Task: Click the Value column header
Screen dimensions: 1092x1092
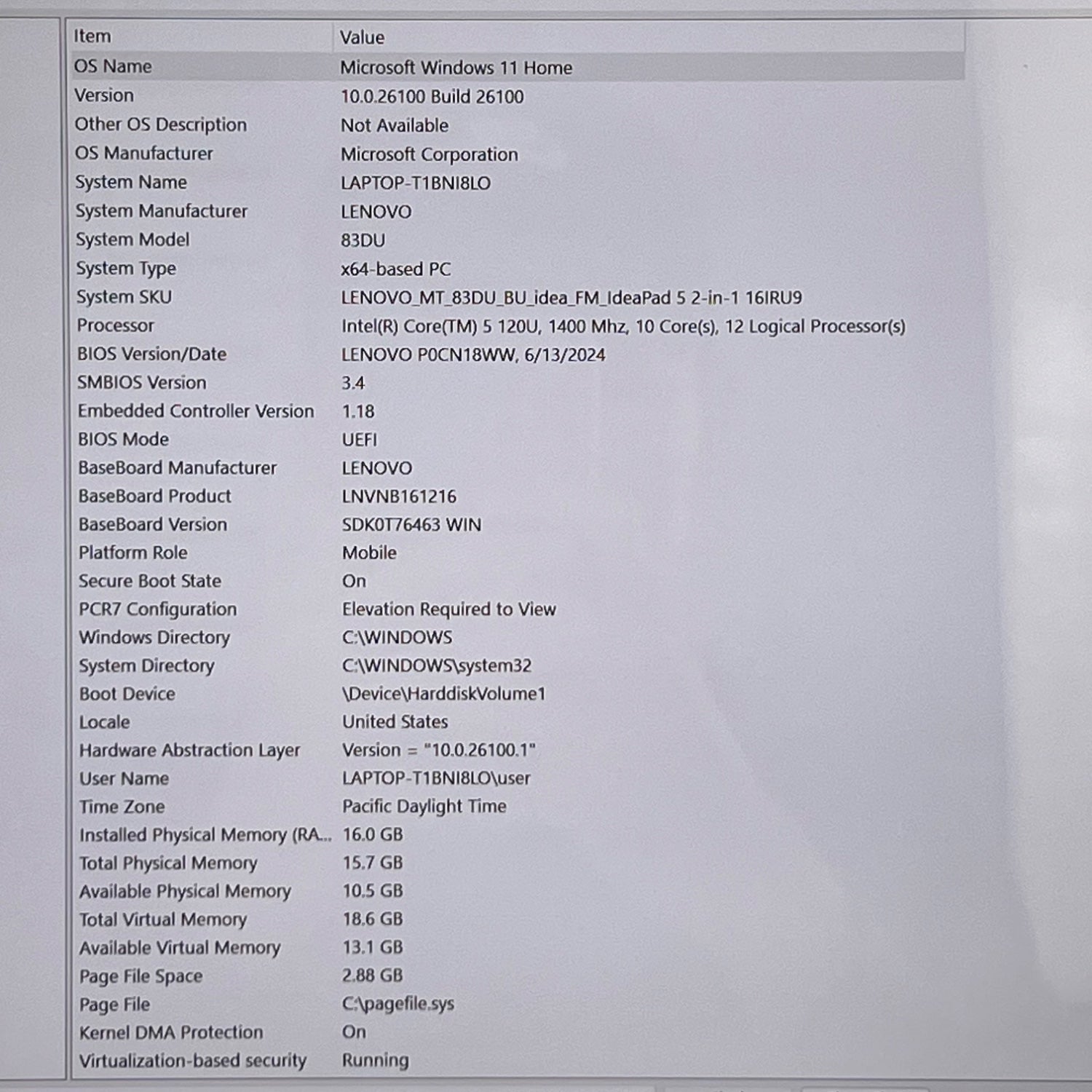Action: click(x=362, y=37)
